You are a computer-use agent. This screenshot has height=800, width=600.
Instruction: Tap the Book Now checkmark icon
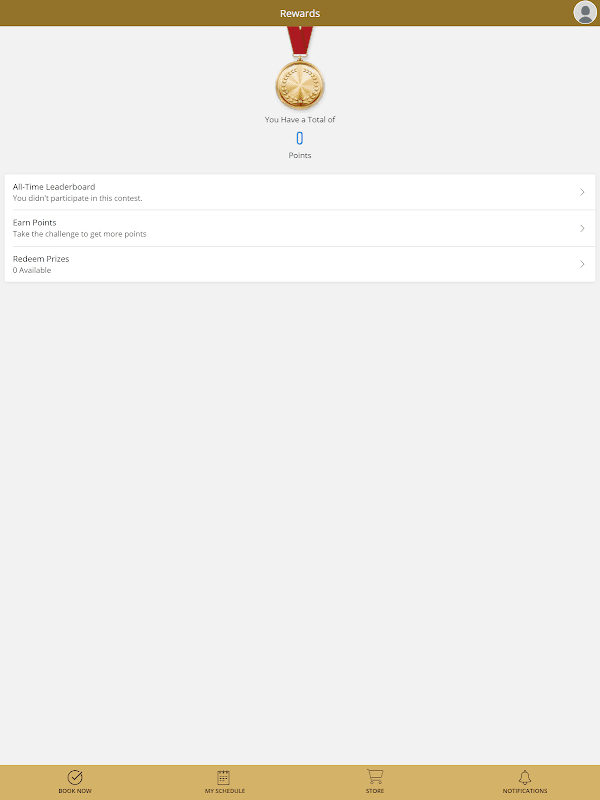point(75,777)
